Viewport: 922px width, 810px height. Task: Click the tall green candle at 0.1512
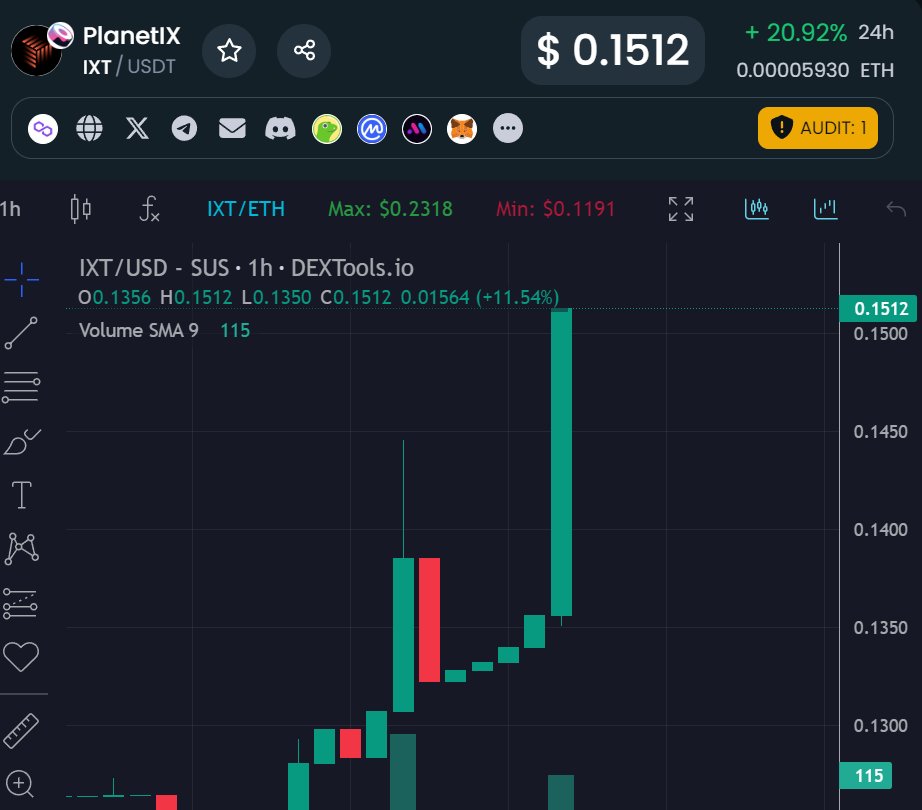[562, 462]
